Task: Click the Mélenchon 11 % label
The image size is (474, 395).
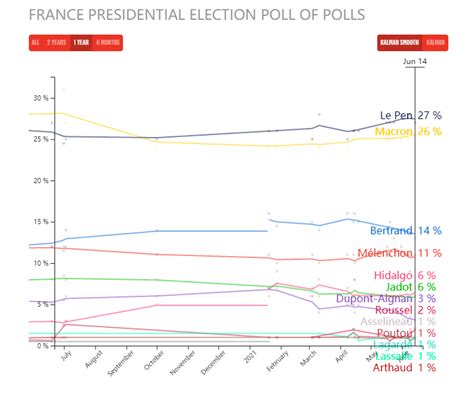Action: point(399,253)
